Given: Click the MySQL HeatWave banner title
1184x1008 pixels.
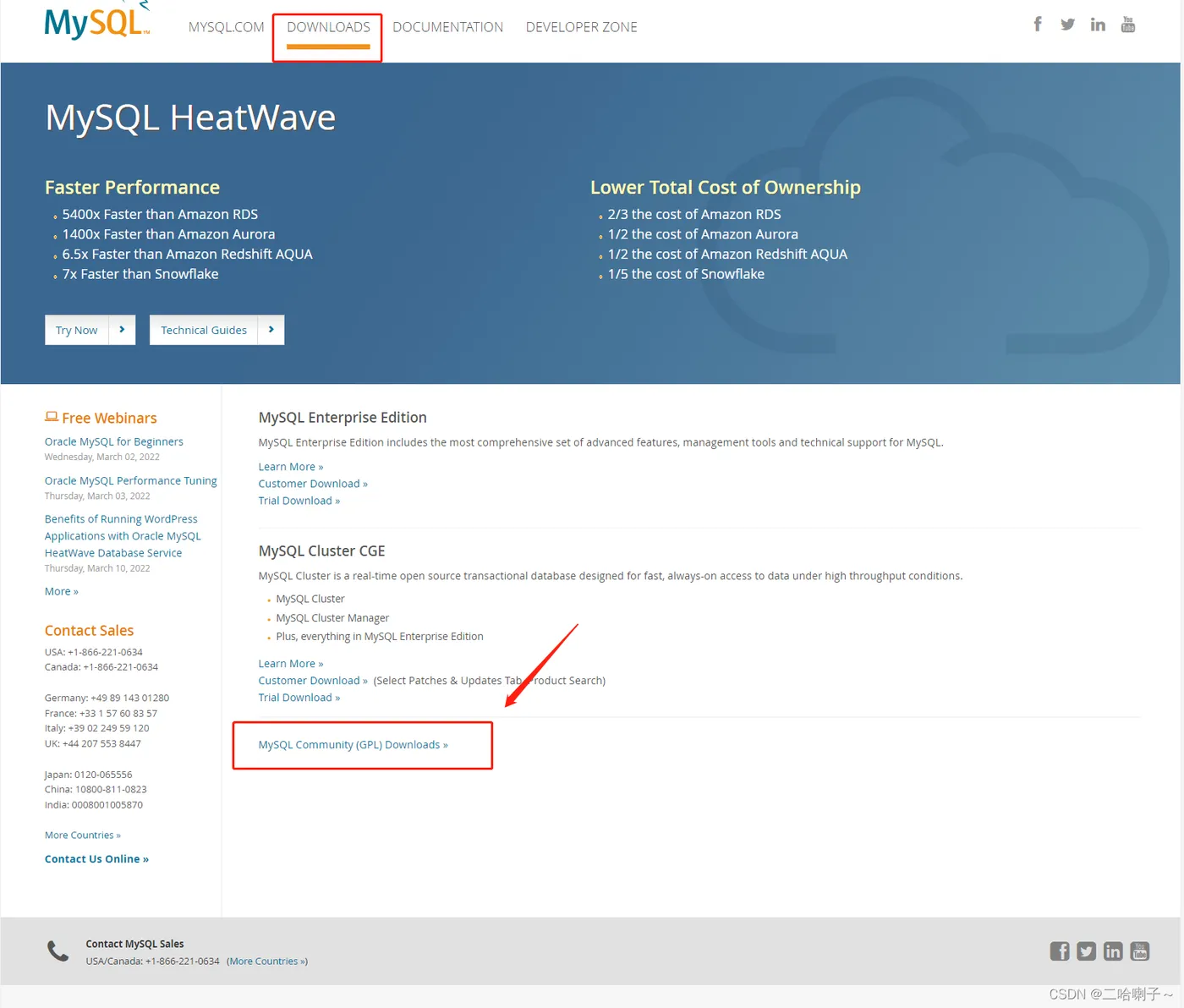Looking at the screenshot, I should click(x=190, y=118).
